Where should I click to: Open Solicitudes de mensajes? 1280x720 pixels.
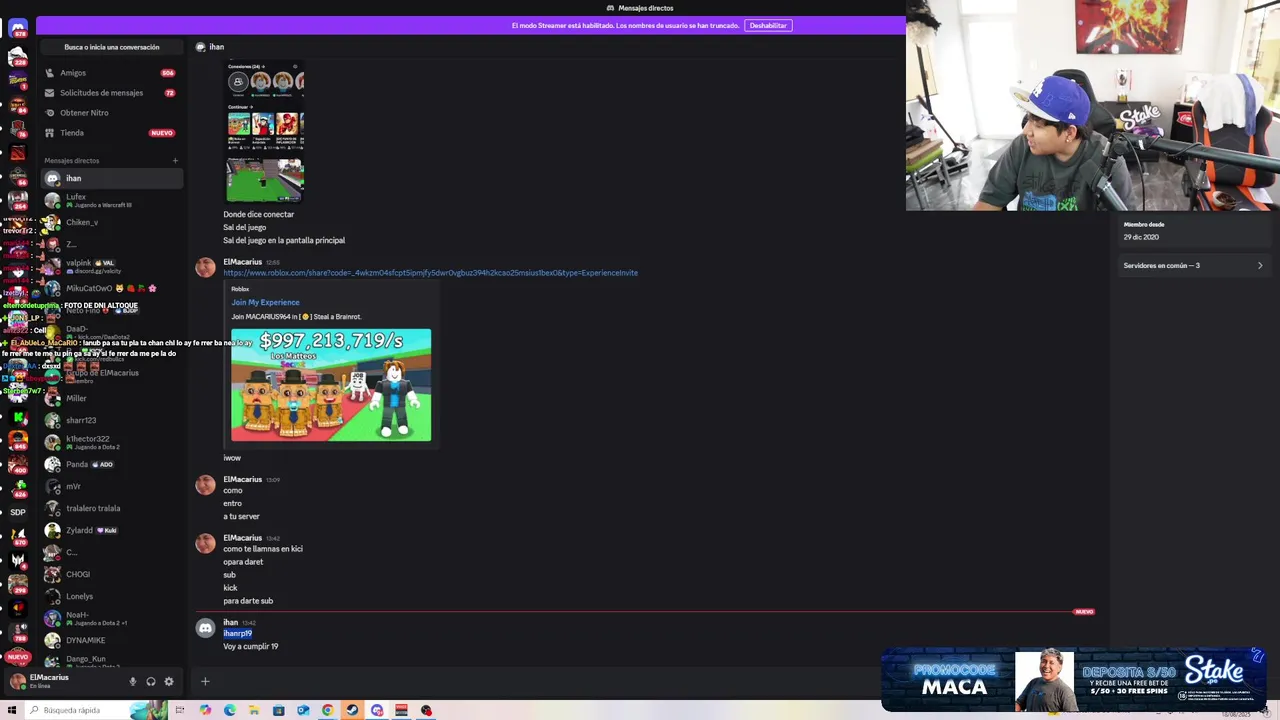pyautogui.click(x=111, y=93)
